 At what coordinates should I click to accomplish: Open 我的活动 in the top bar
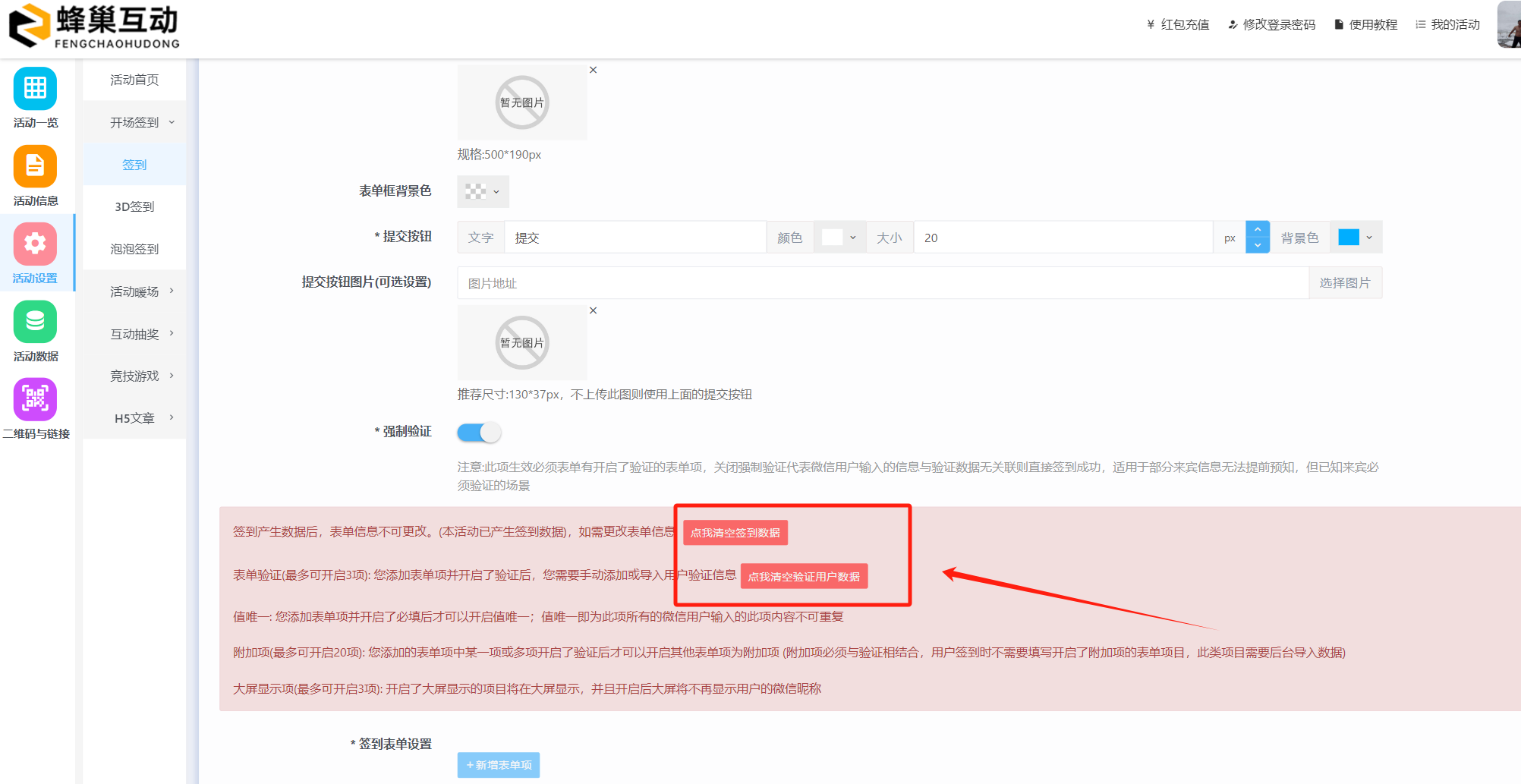pyautogui.click(x=1448, y=24)
